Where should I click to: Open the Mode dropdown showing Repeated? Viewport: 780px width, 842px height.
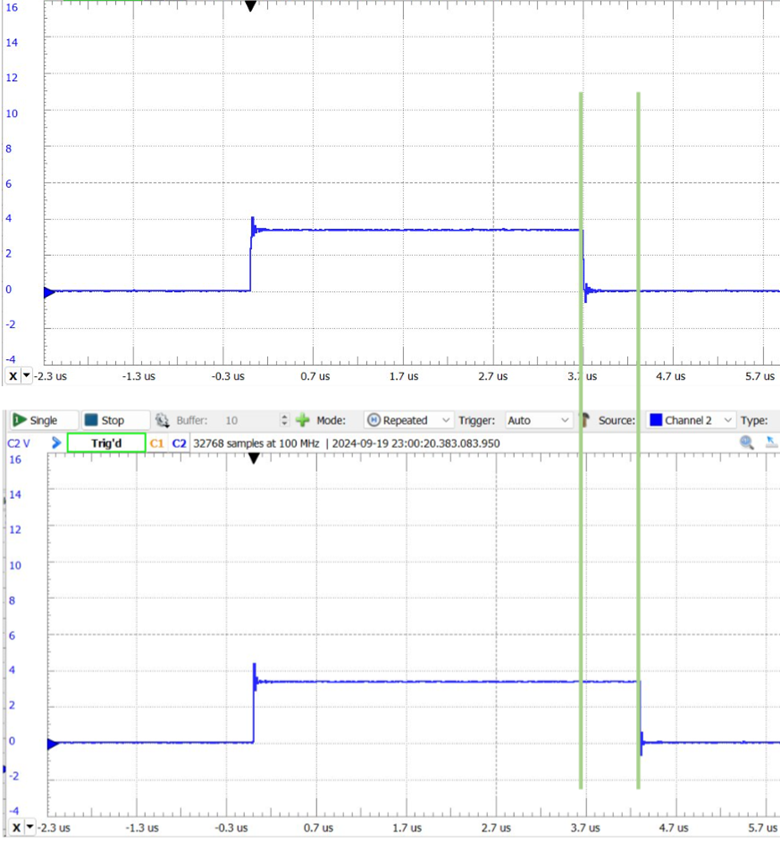[409, 421]
